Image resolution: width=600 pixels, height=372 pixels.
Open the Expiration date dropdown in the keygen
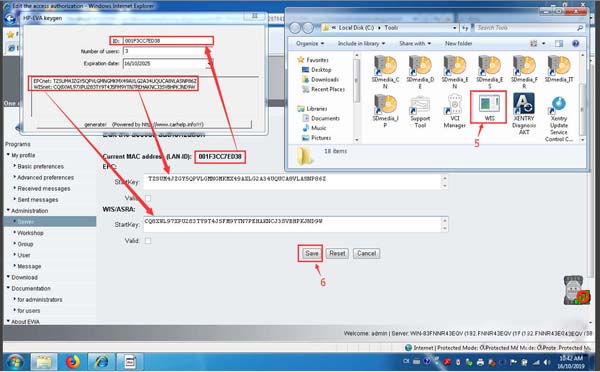(209, 64)
